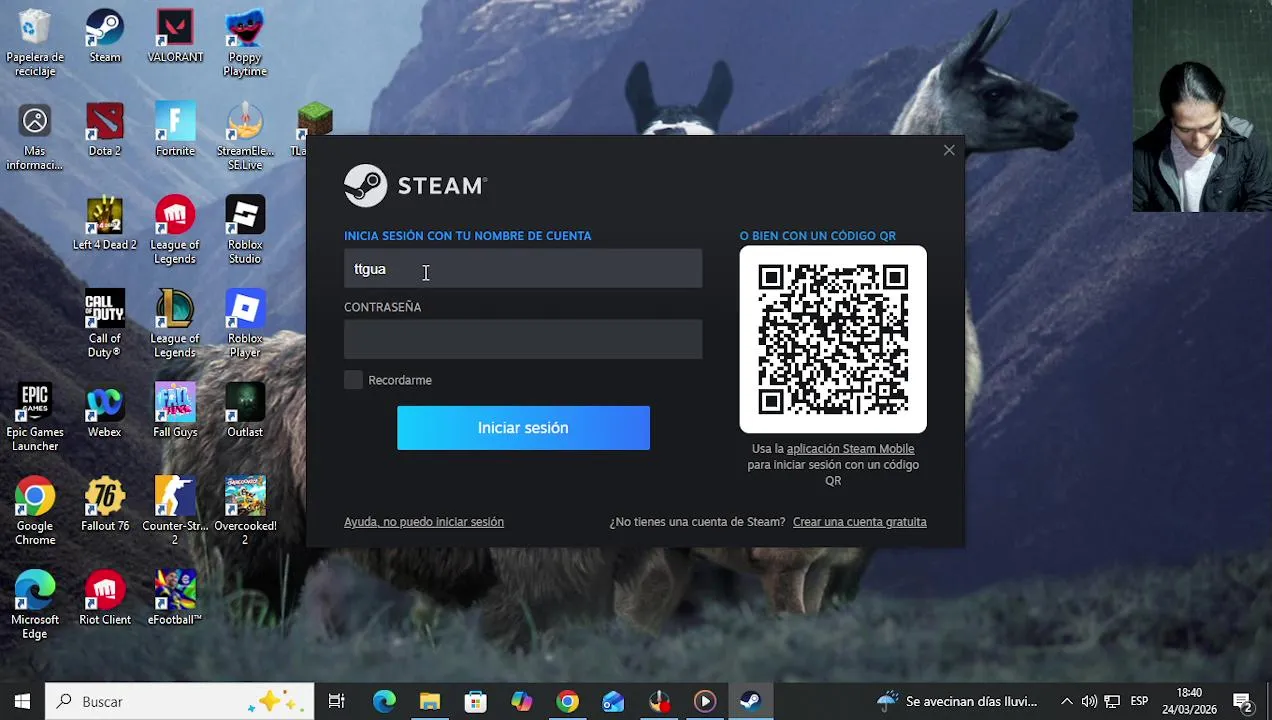
Task: Click the Steam logo in login window
Action: (415, 186)
